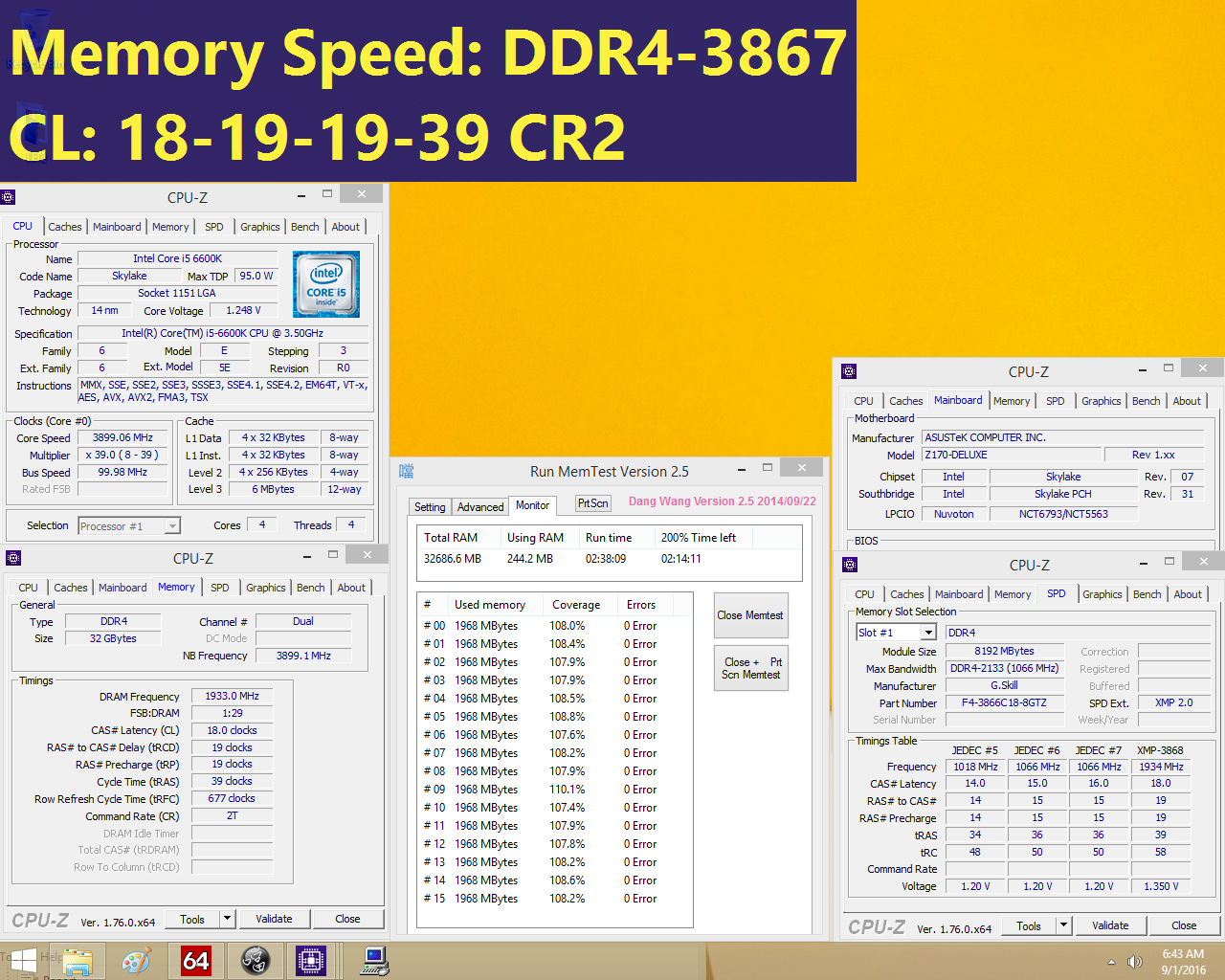Click the Validate button in CPU-Z

(275, 918)
